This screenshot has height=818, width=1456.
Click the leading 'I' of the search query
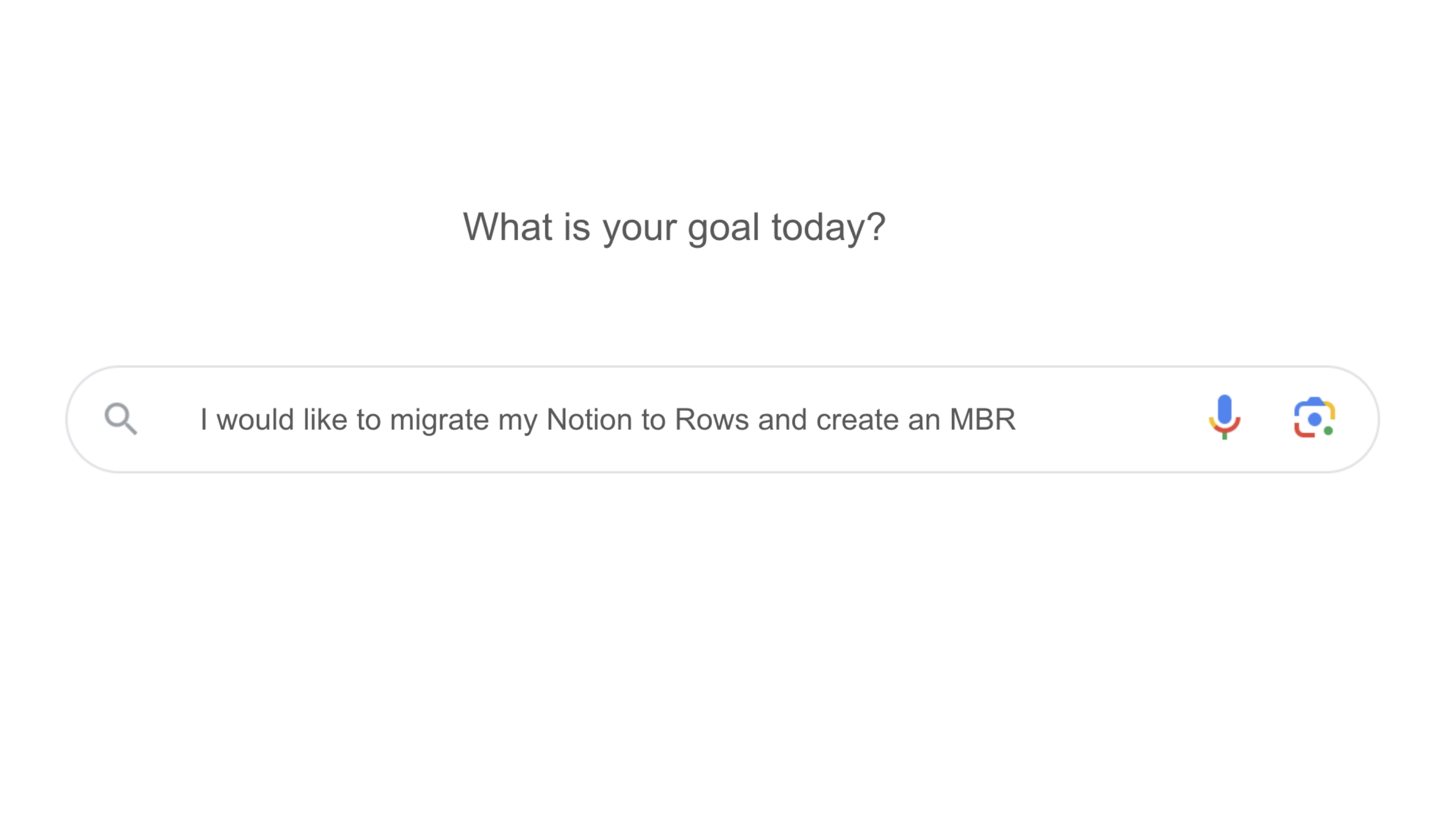coord(204,420)
